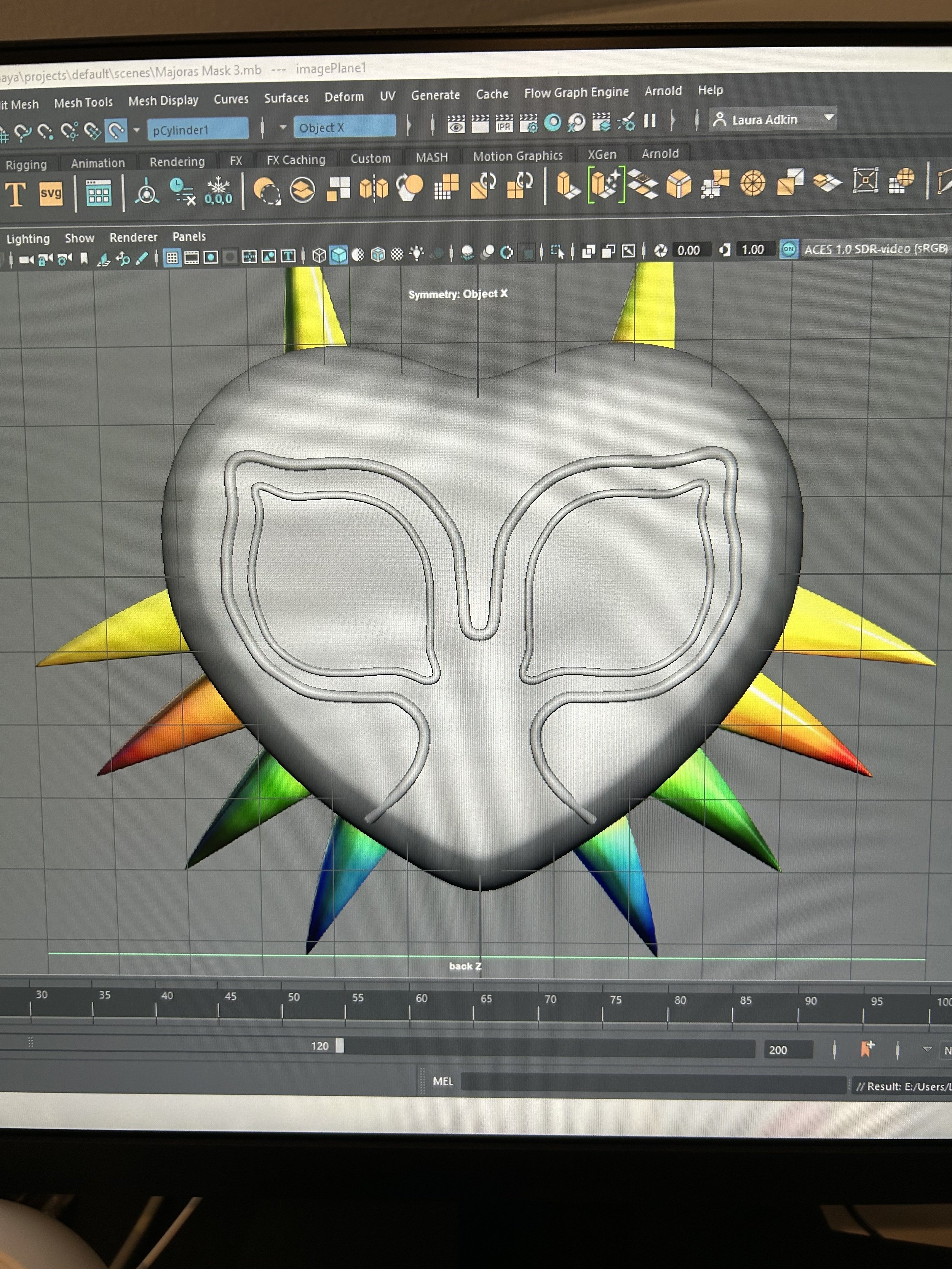Viewport: 952px width, 1269px height.
Task: Click the Fill Hole circular mesh icon
Action: tap(752, 184)
